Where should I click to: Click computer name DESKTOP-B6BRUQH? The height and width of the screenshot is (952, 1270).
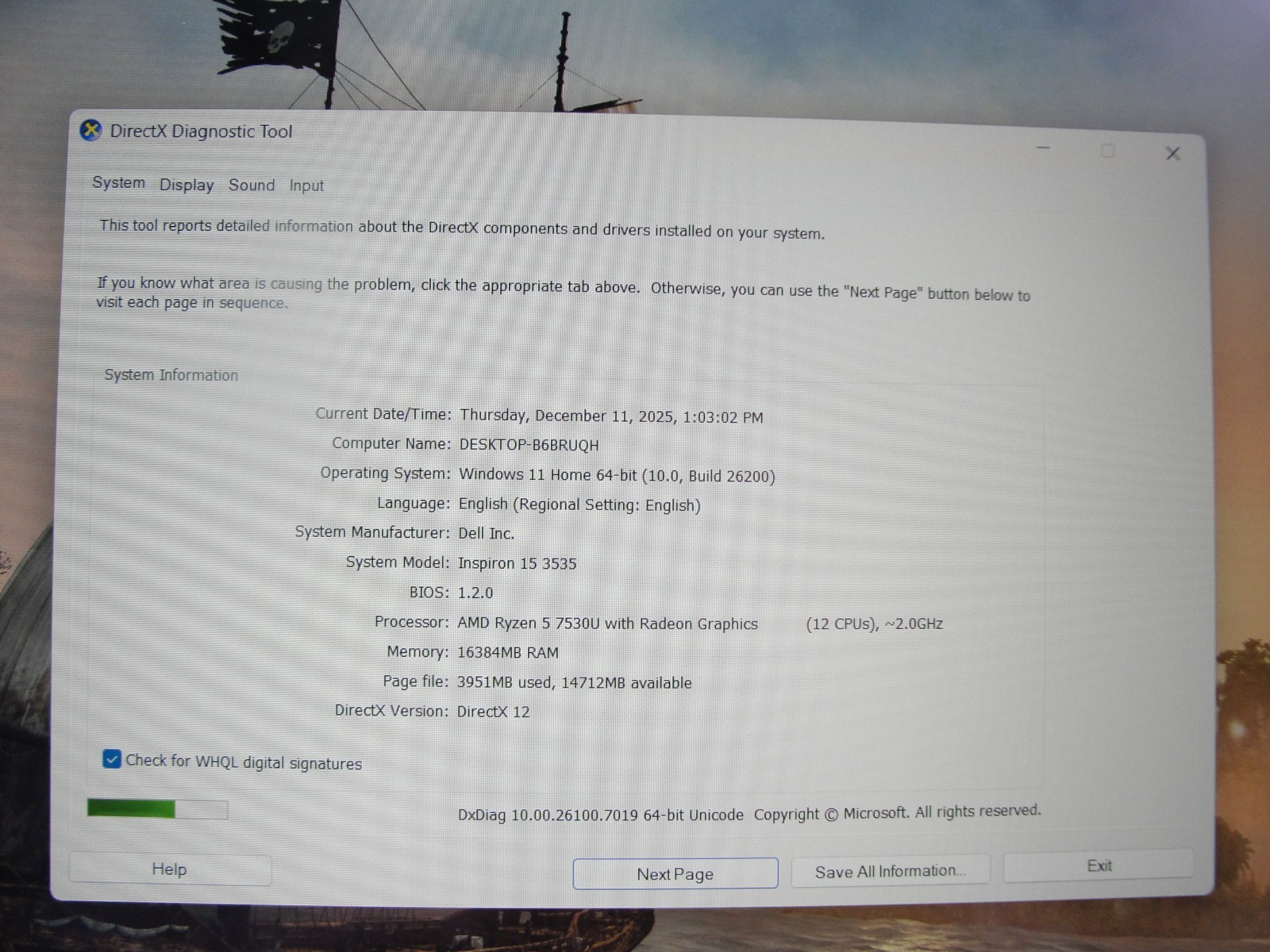coord(529,445)
